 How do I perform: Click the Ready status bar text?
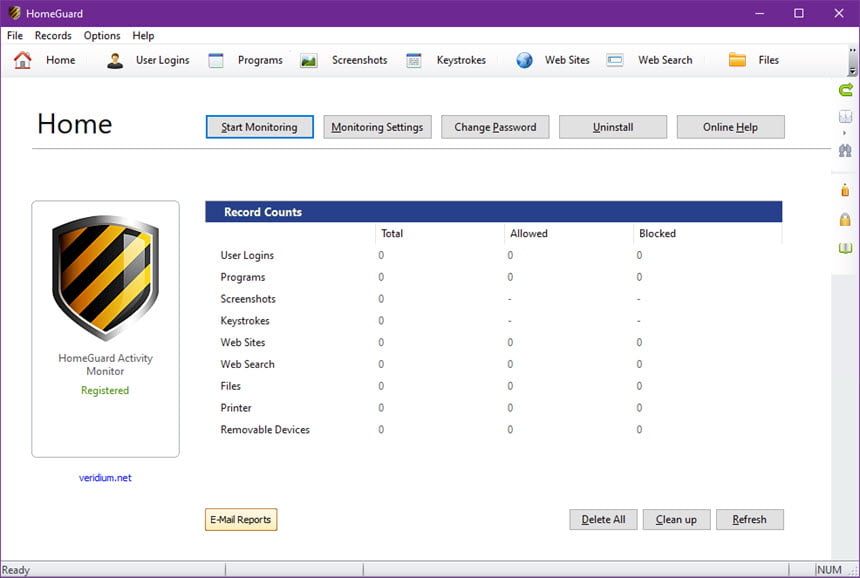(15, 570)
